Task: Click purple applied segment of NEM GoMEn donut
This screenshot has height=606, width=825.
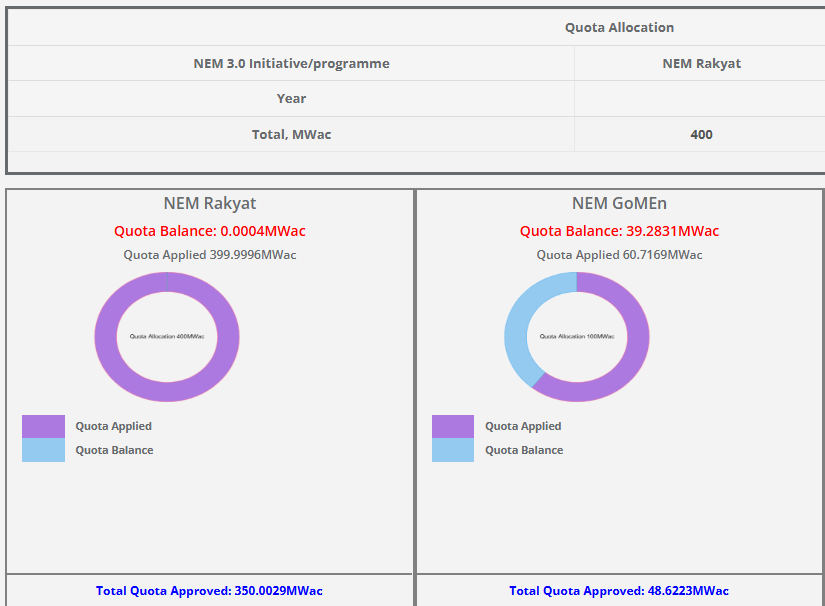Action: coord(638,337)
